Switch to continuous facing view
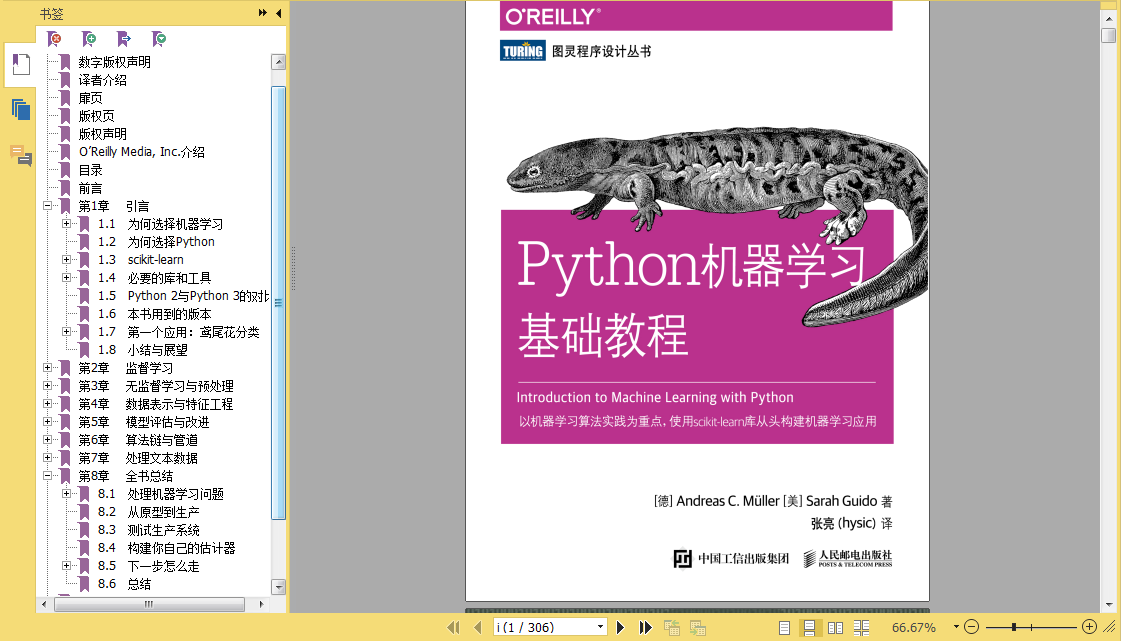Viewport: 1121px width, 641px height. [861, 627]
